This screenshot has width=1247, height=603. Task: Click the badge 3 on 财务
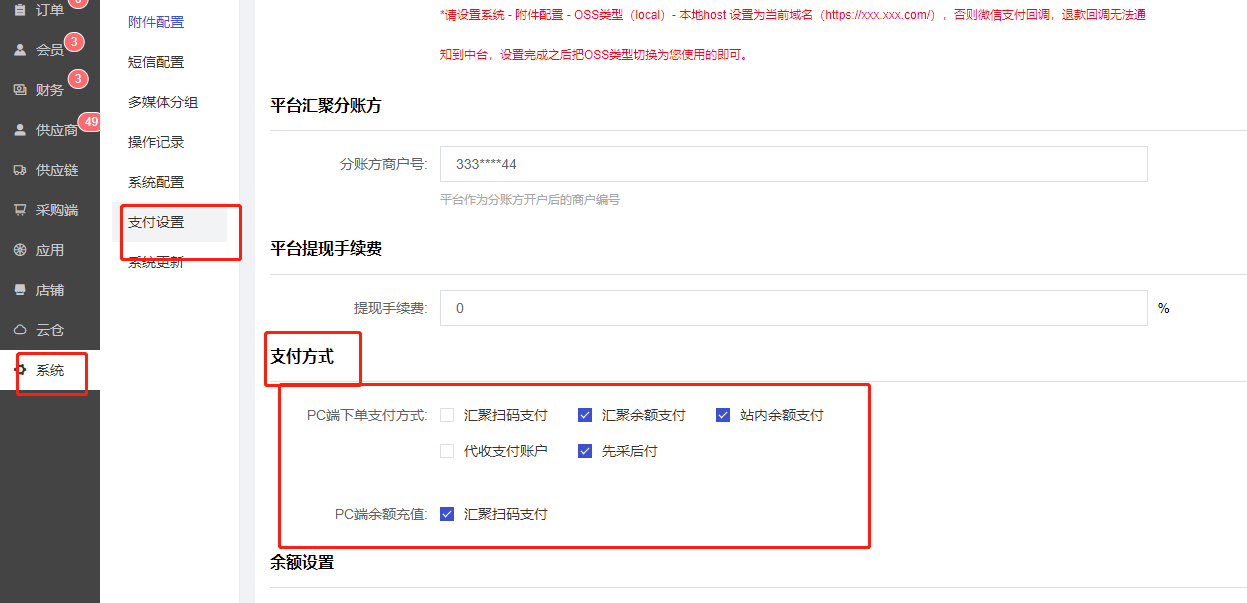pos(78,79)
